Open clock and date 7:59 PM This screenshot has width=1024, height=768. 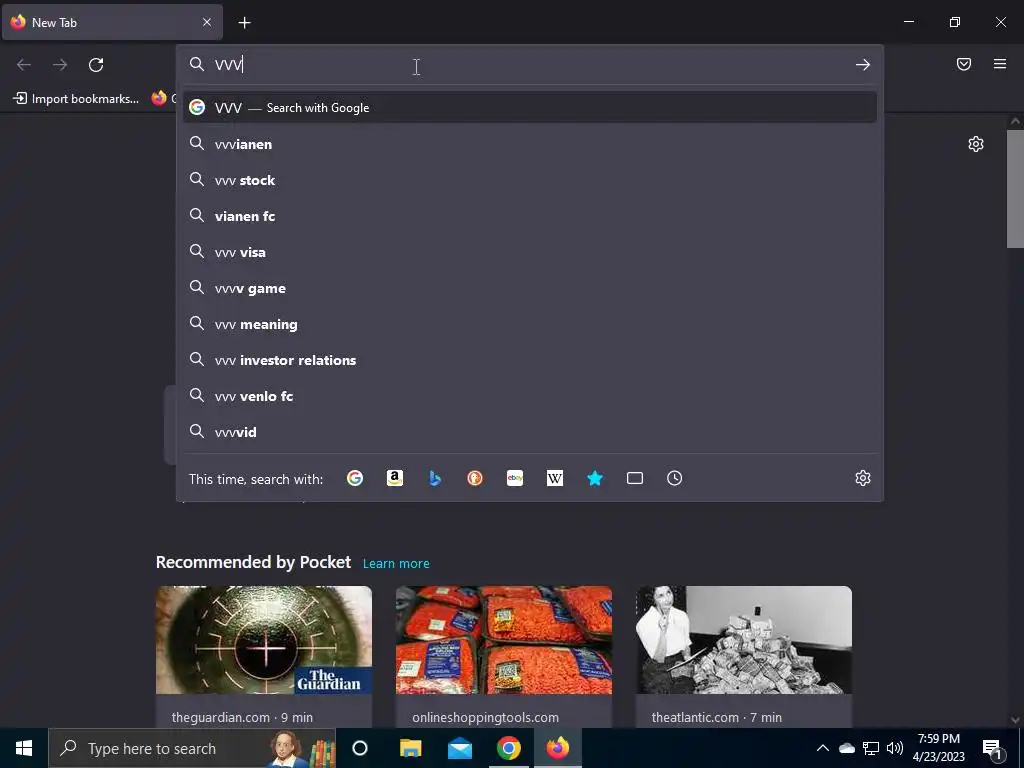[x=938, y=748]
